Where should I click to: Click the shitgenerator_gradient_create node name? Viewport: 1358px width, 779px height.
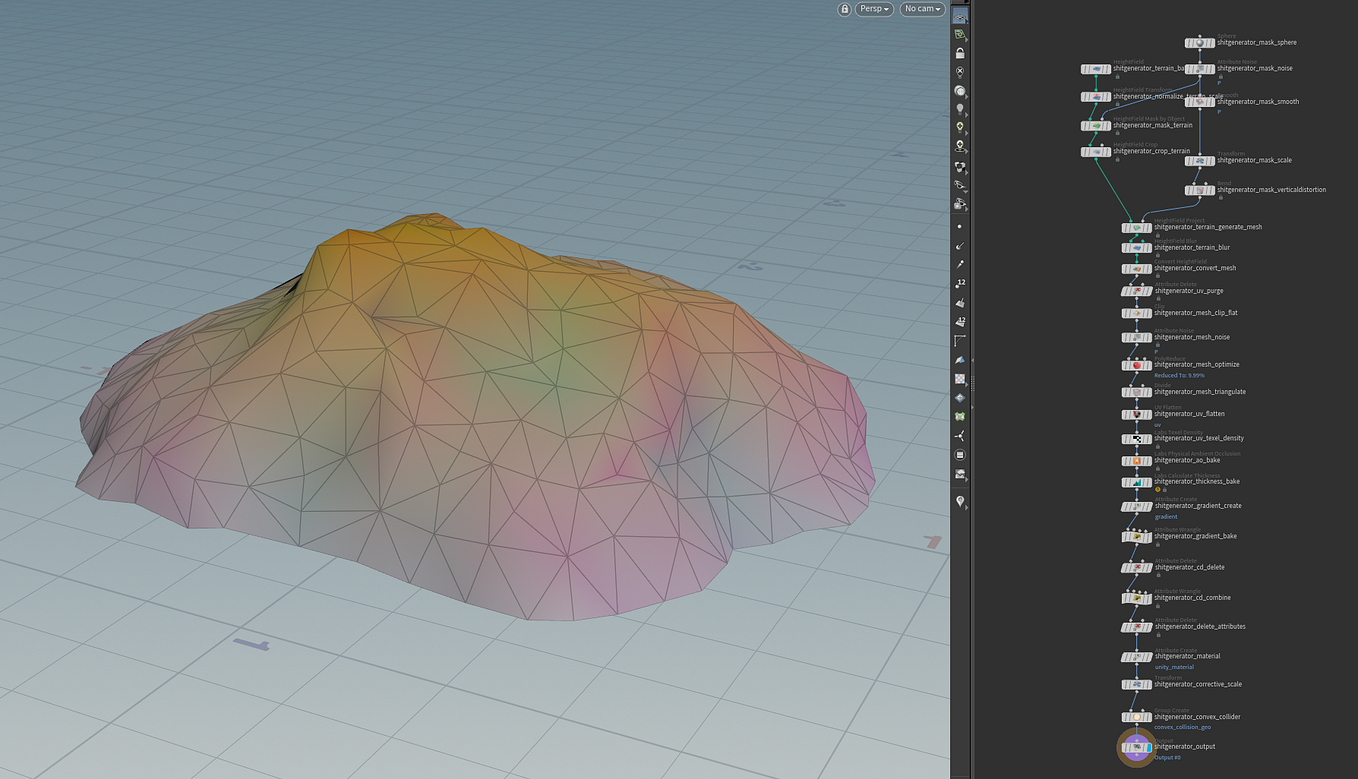(x=1198, y=506)
